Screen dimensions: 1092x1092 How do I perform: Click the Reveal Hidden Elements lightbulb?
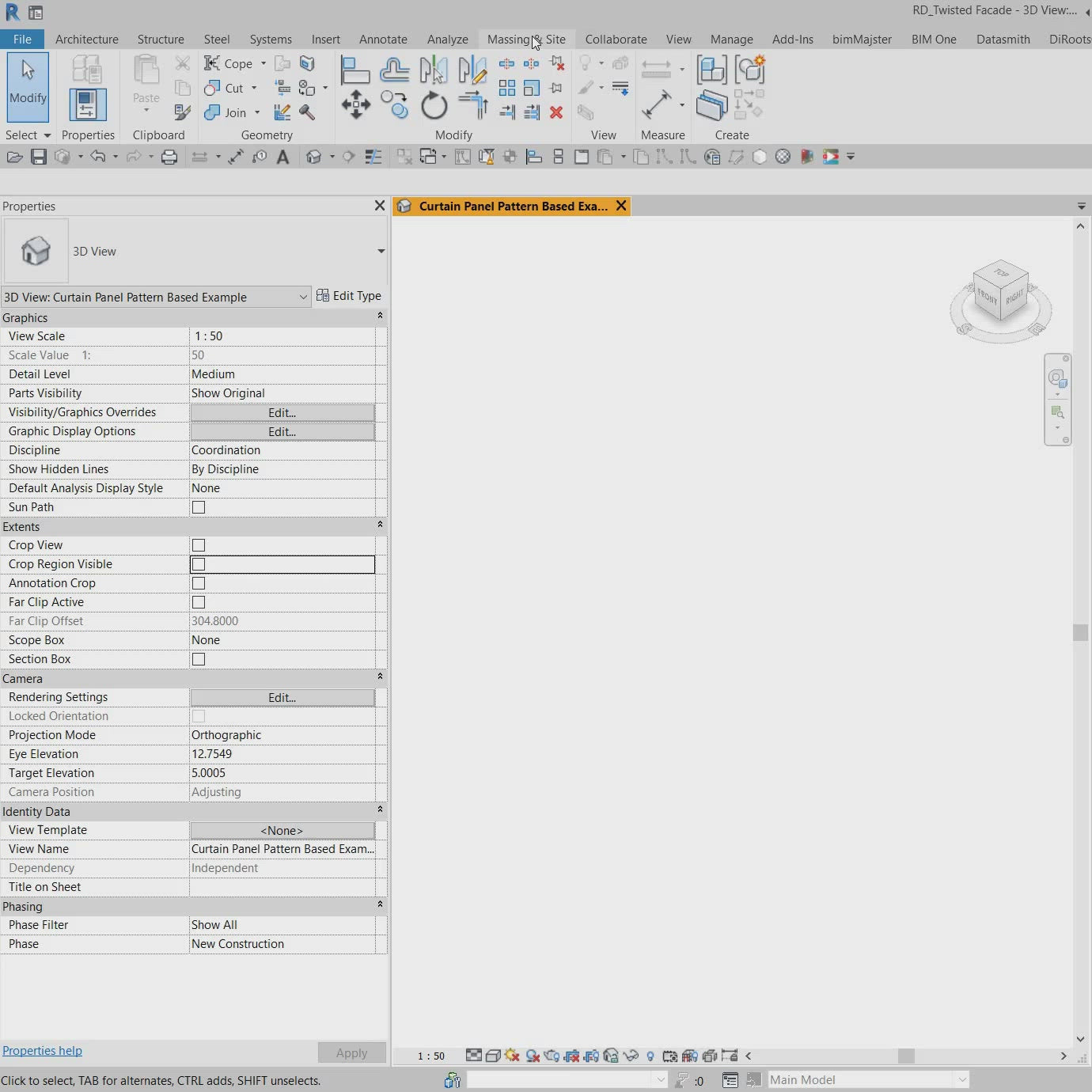point(650,1056)
